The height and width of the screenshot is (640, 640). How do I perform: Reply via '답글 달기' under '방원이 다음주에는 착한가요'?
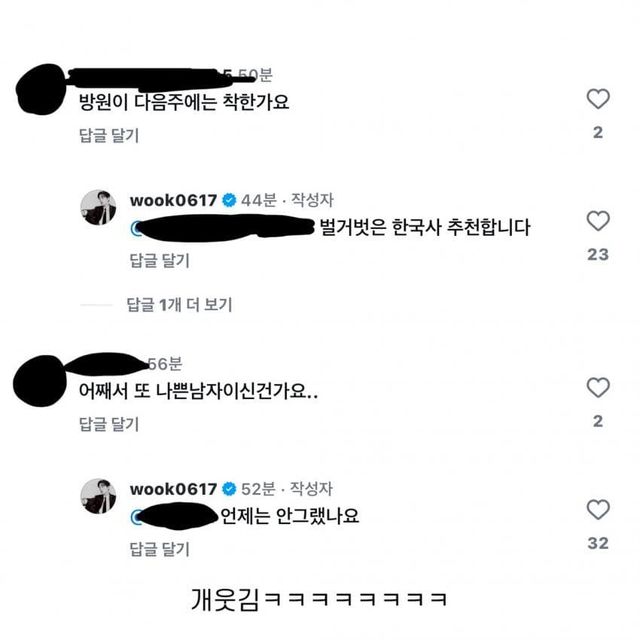pyautogui.click(x=109, y=135)
